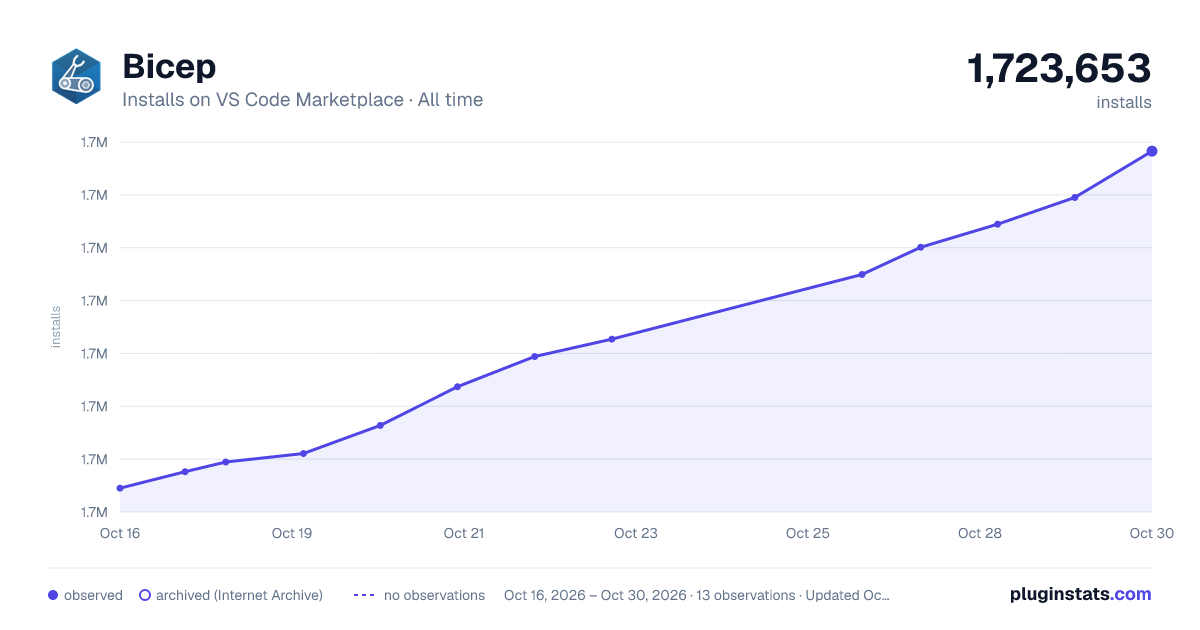The width and height of the screenshot is (1200, 630).
Task: Click the Oct 25 axis label
Action: [x=808, y=533]
